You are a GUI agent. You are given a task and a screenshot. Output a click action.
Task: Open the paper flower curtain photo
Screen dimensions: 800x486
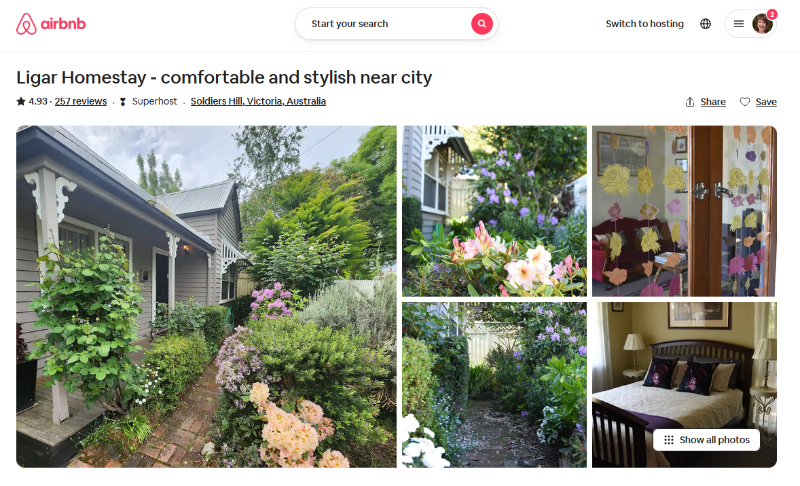[684, 211]
